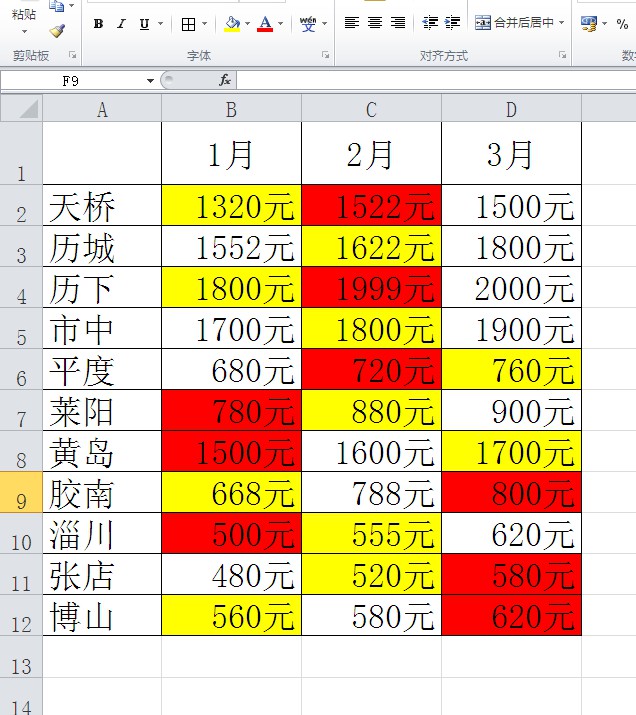636x715 pixels.
Task: Open the font color dropdown arrow
Action: [x=280, y=24]
